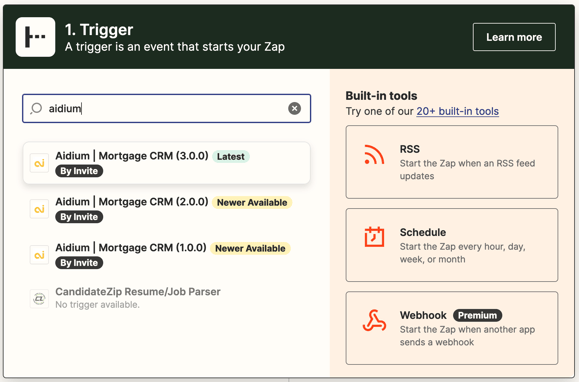Click the RSS feed icon
Image resolution: width=579 pixels, height=382 pixels.
coord(374,155)
